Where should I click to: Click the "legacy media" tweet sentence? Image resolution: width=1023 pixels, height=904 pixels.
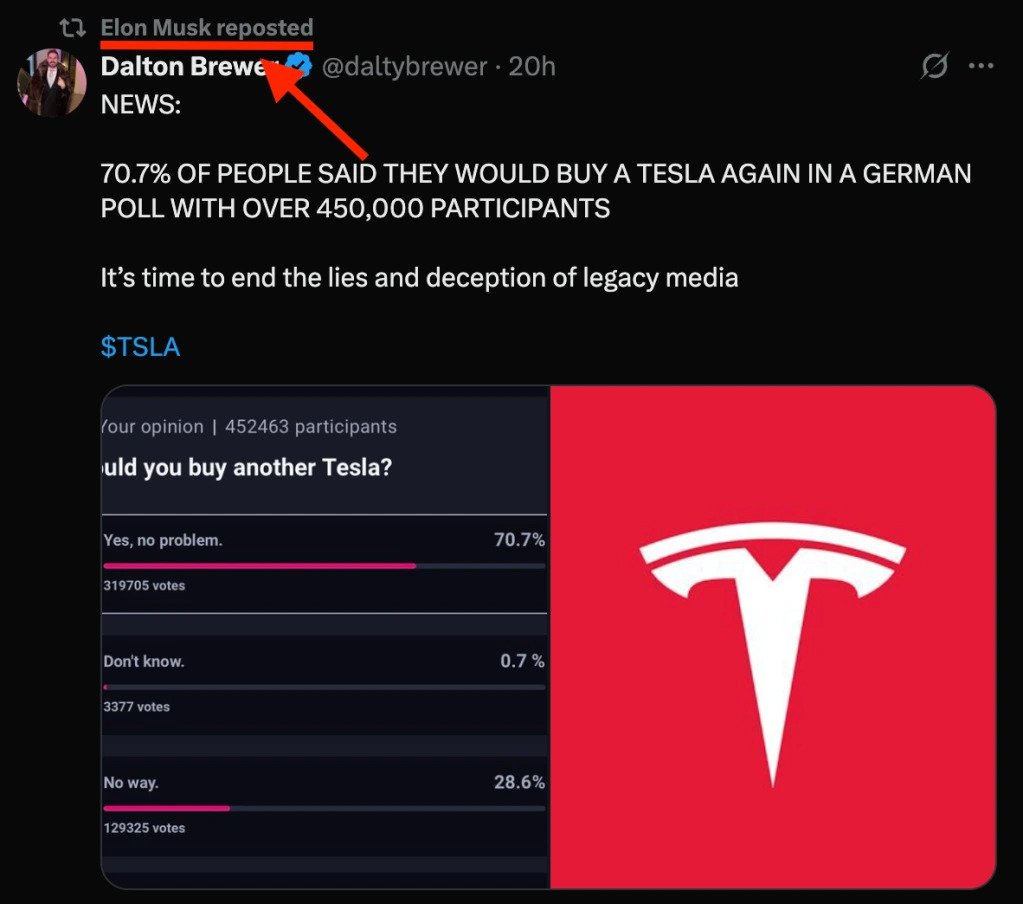tap(419, 277)
